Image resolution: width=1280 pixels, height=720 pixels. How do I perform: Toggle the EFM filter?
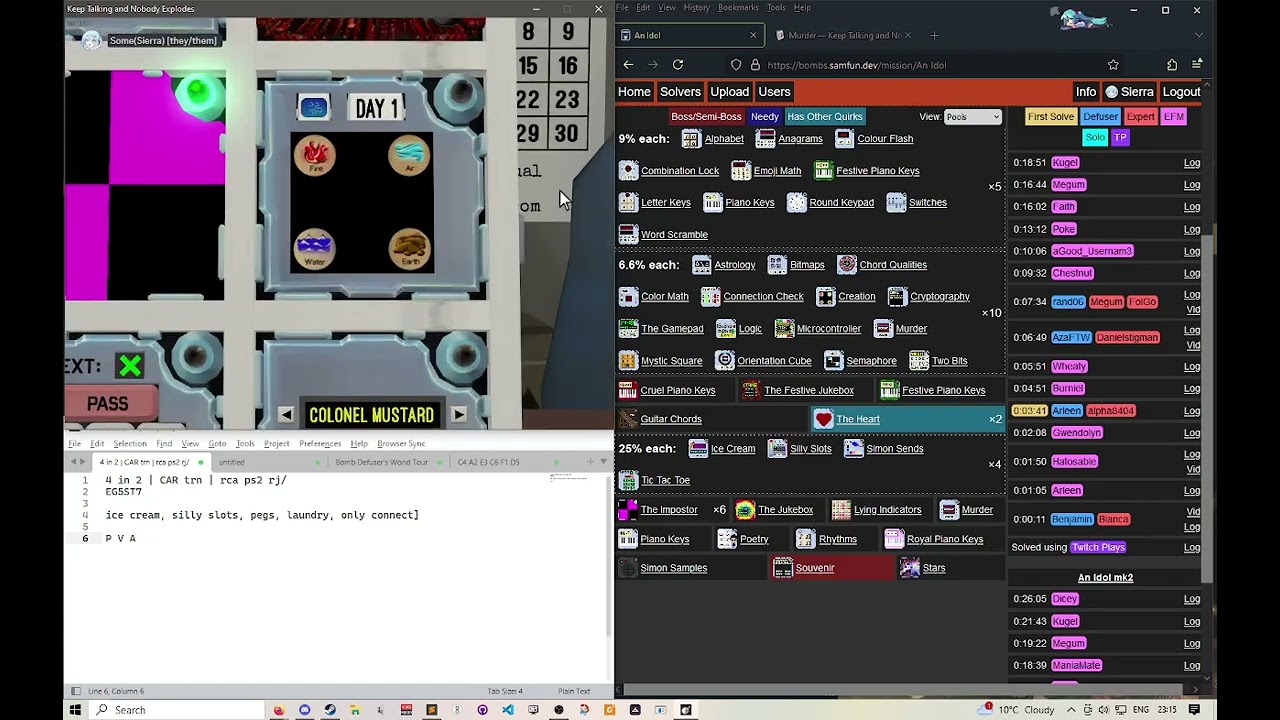tap(1174, 117)
